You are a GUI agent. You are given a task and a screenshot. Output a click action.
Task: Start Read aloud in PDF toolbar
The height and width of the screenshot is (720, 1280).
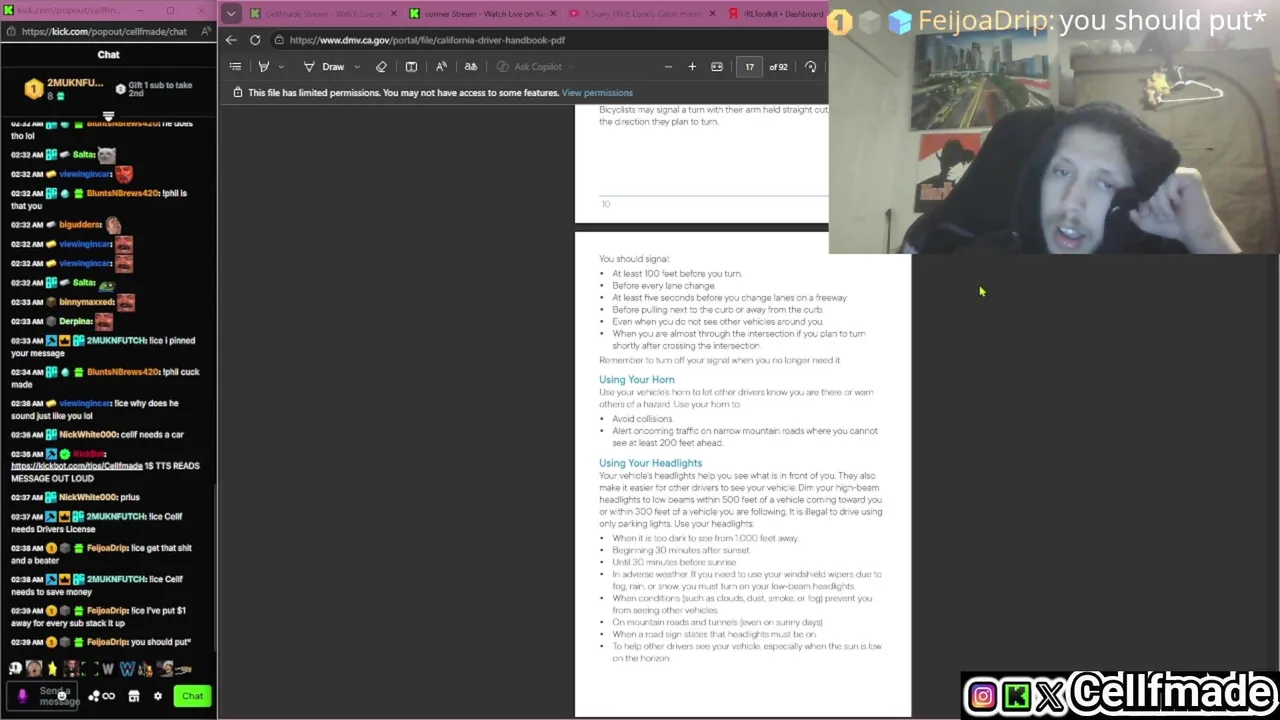click(441, 67)
